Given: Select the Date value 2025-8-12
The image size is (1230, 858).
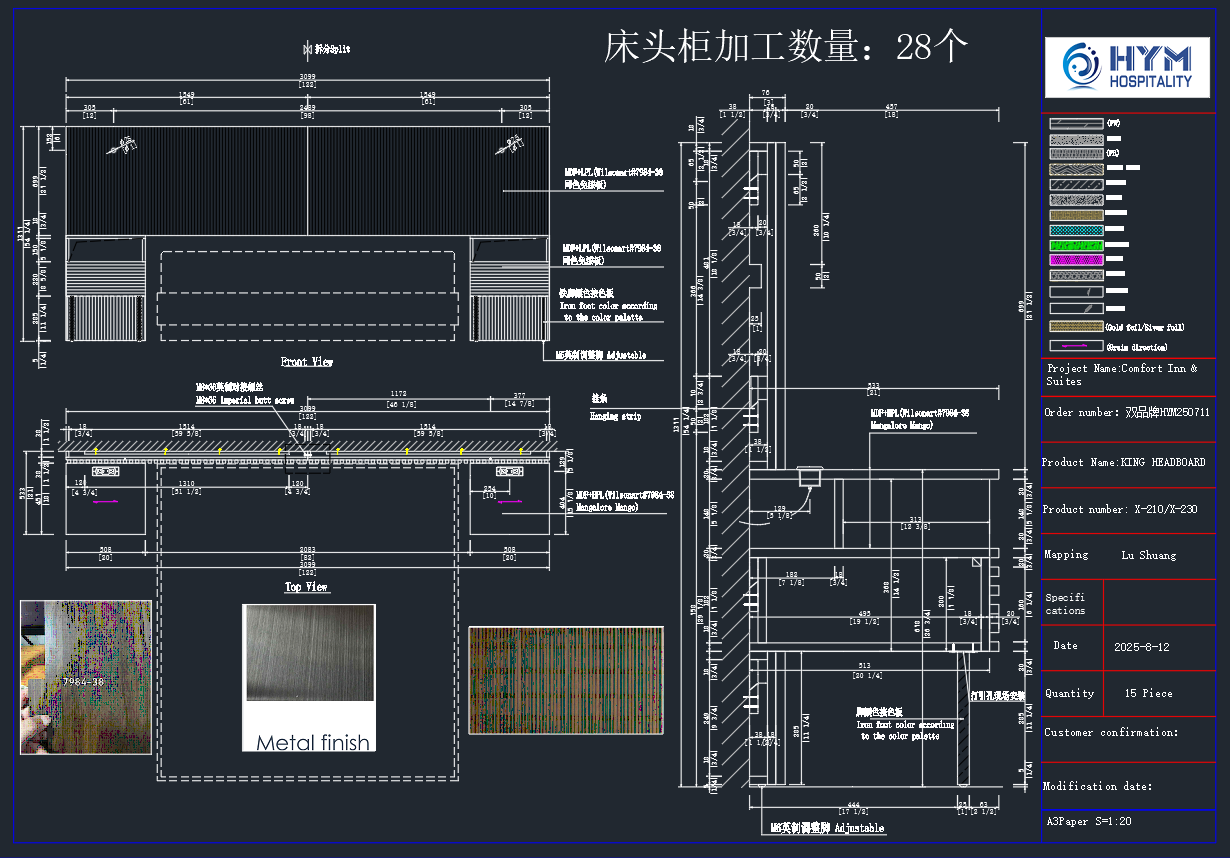Looking at the screenshot, I should click(x=1141, y=647).
